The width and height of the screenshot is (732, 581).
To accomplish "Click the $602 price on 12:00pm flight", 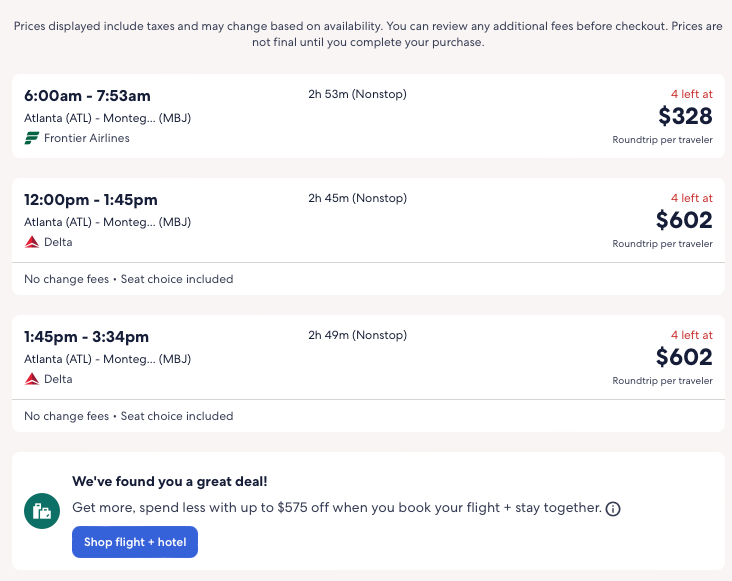I will [x=684, y=220].
